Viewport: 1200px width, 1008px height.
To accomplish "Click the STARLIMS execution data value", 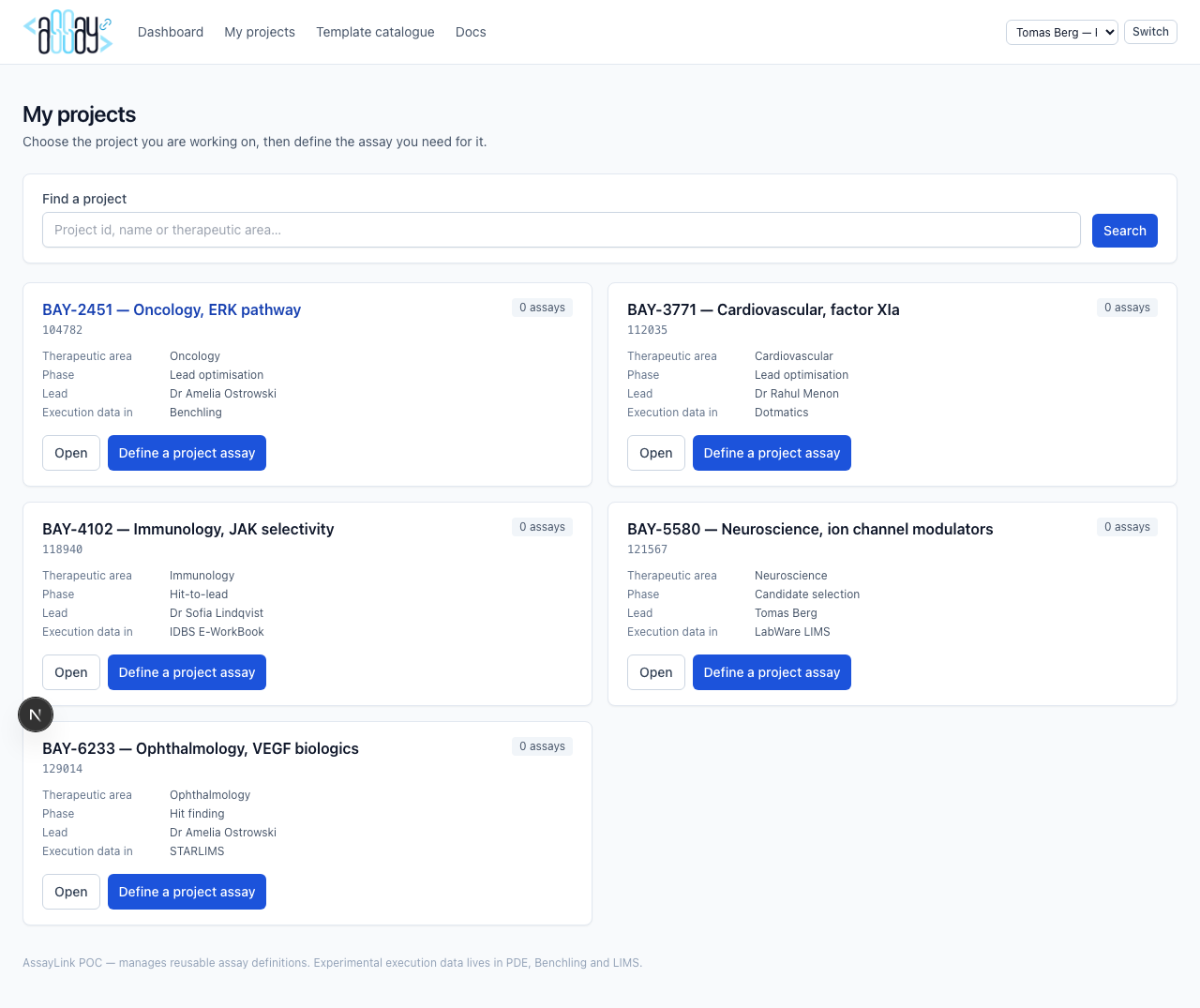I will coord(197,851).
